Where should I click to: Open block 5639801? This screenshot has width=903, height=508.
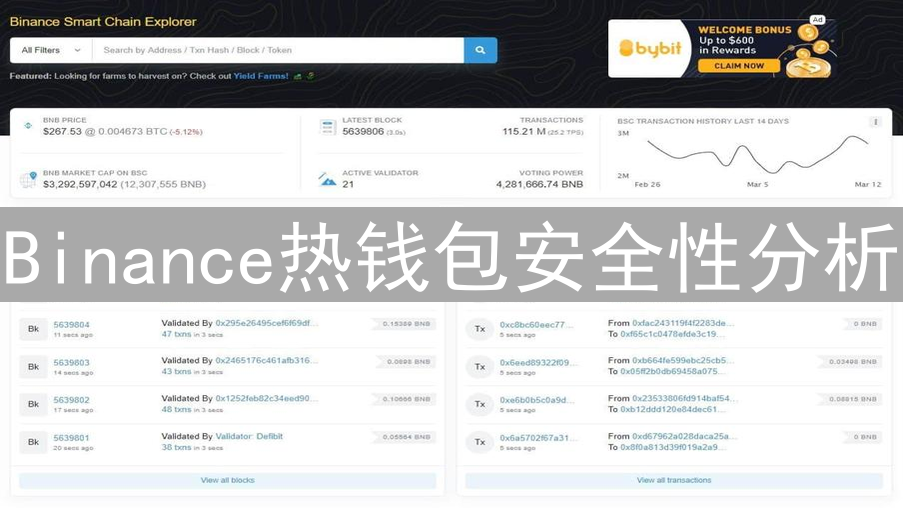tap(71, 438)
